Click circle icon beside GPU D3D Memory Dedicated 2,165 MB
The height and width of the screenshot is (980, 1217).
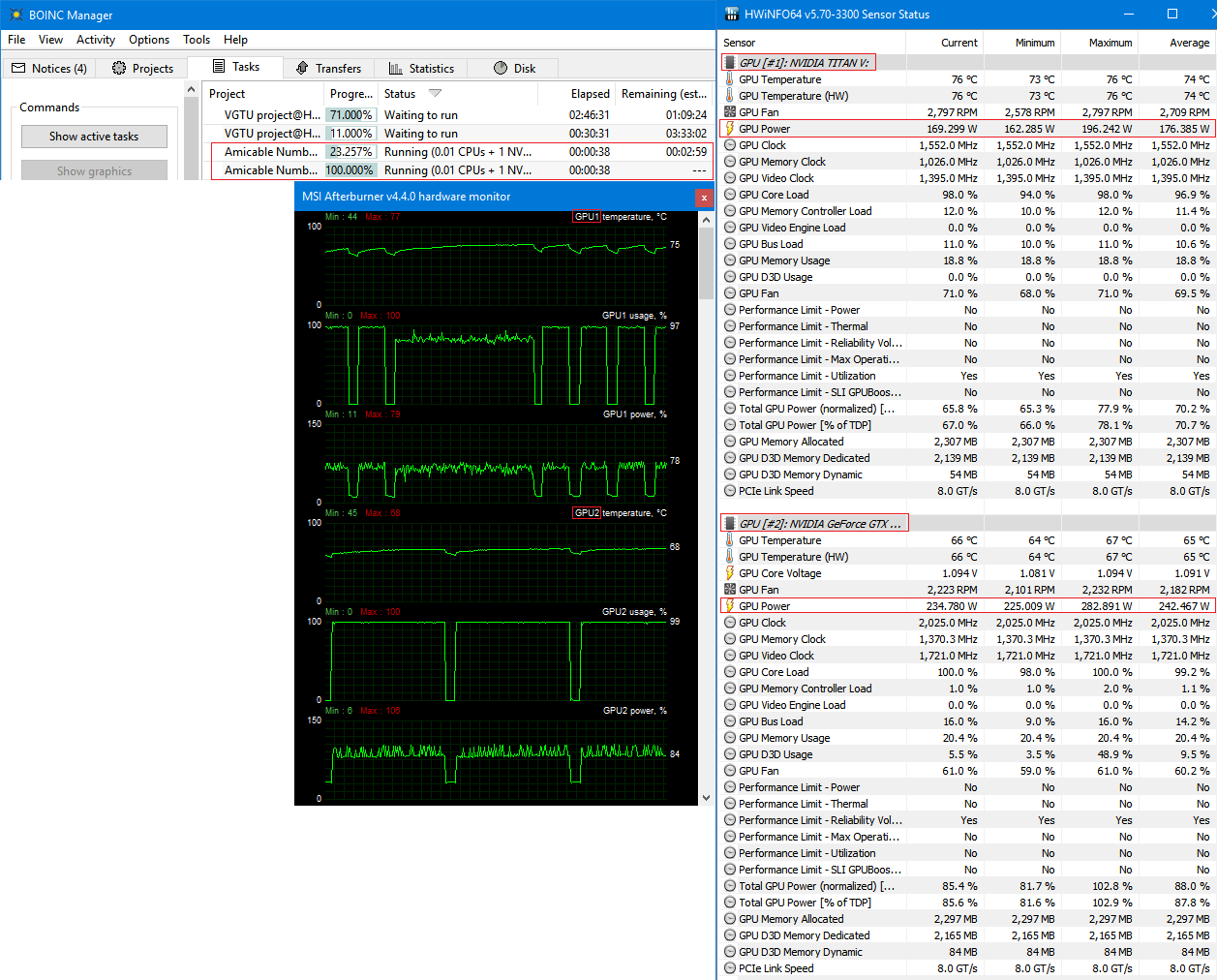pos(730,935)
